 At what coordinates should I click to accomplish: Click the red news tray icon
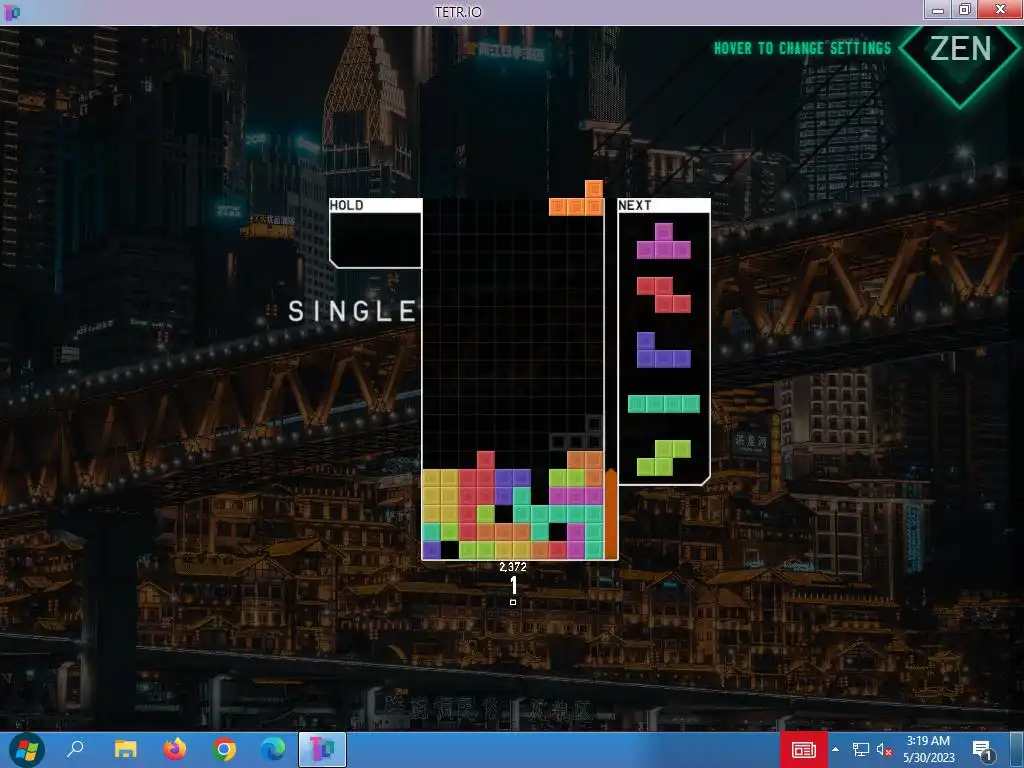(804, 750)
